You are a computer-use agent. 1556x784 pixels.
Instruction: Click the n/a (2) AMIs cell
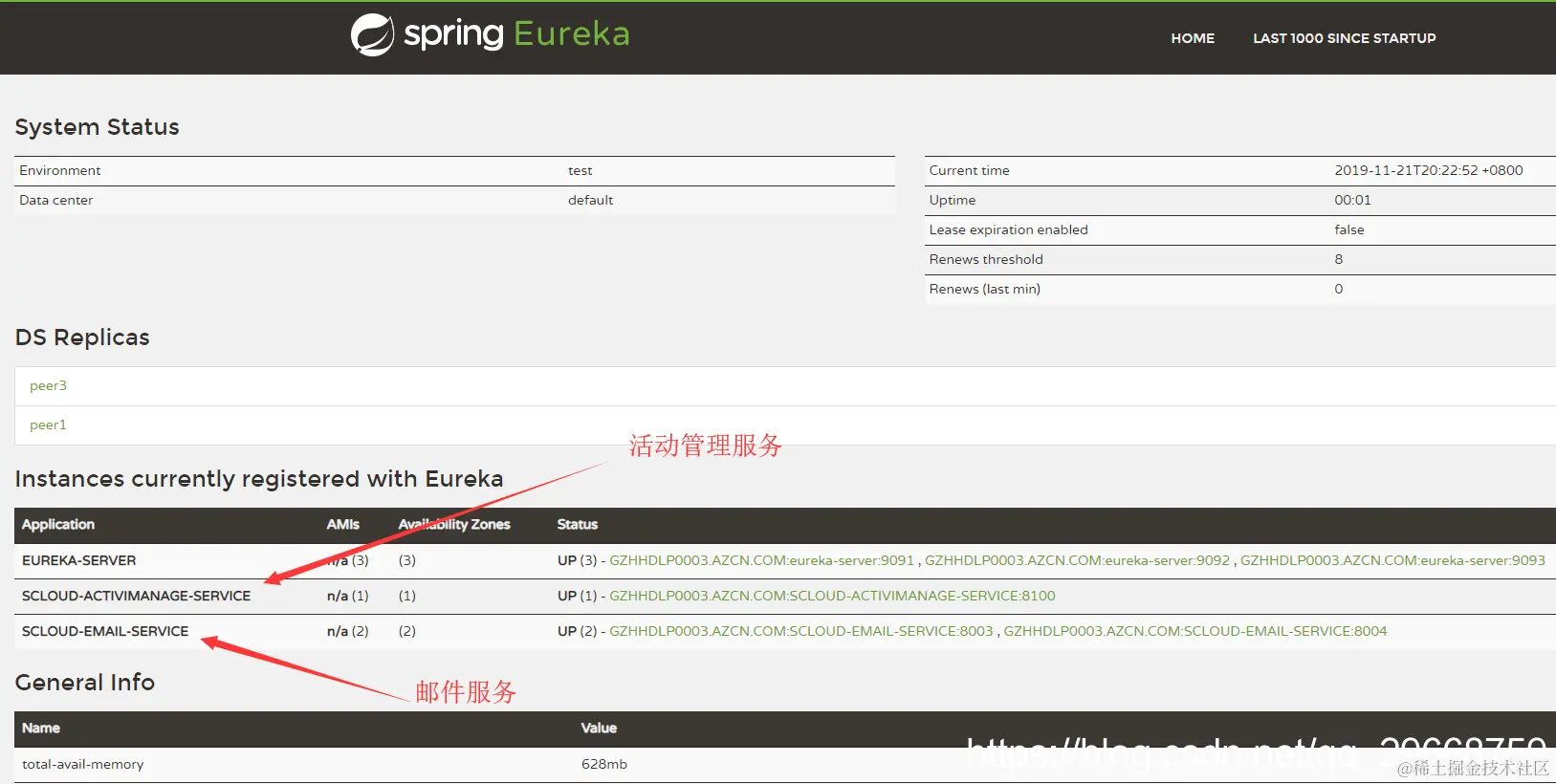[x=347, y=631]
